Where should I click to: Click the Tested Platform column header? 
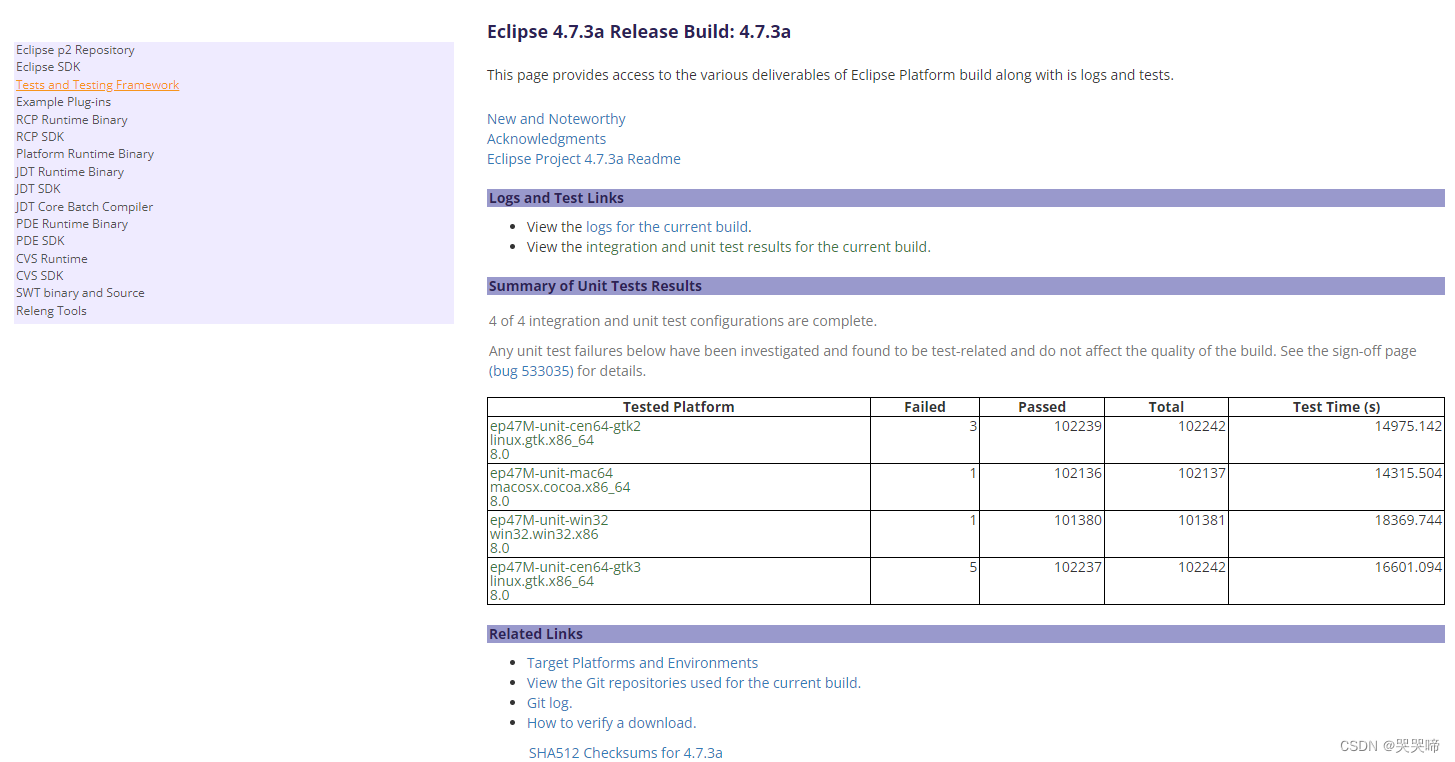click(678, 407)
